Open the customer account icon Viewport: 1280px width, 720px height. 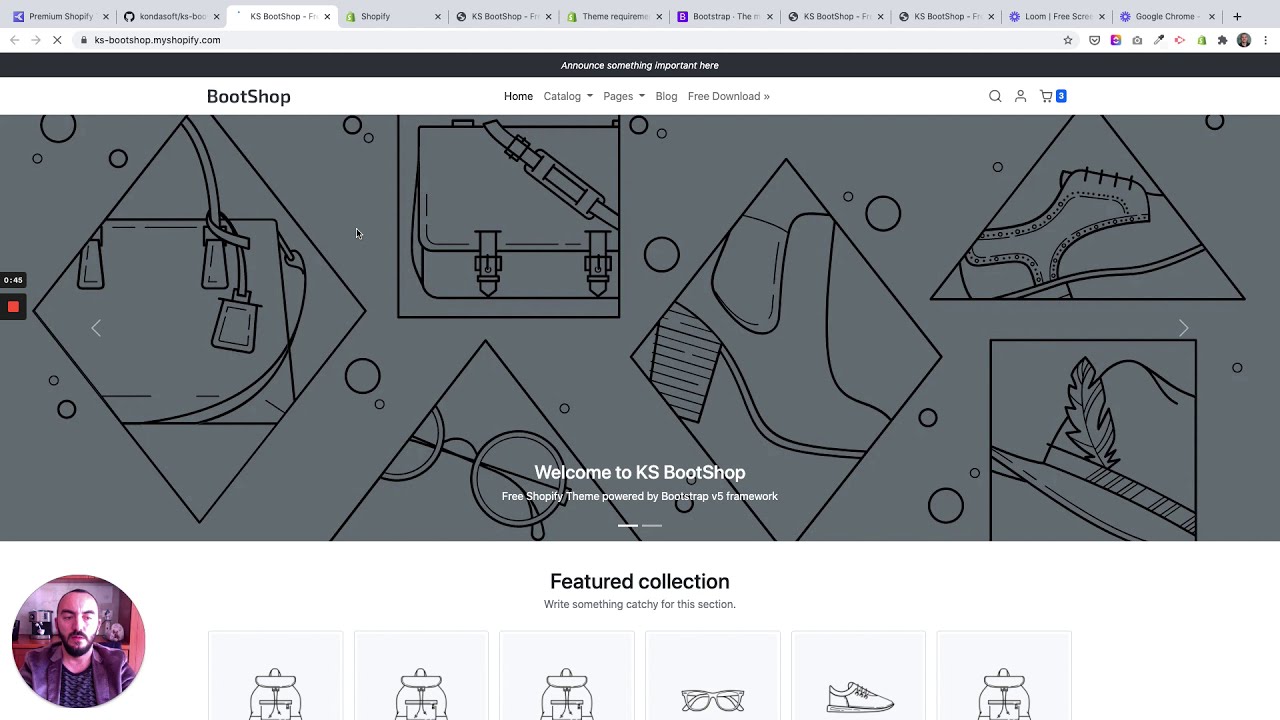pyautogui.click(x=1020, y=96)
